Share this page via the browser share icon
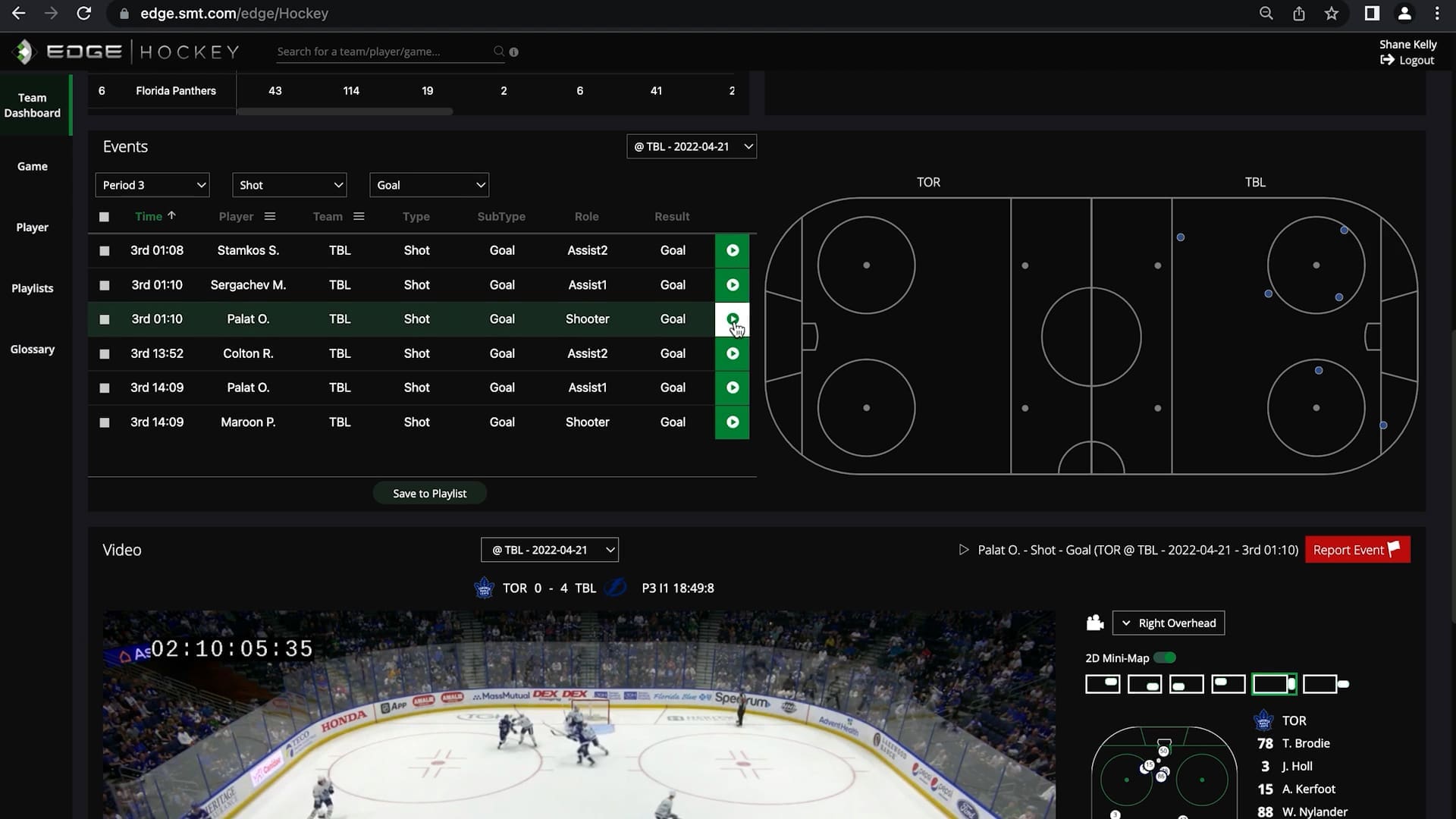Viewport: 1456px width, 819px height. (1299, 14)
